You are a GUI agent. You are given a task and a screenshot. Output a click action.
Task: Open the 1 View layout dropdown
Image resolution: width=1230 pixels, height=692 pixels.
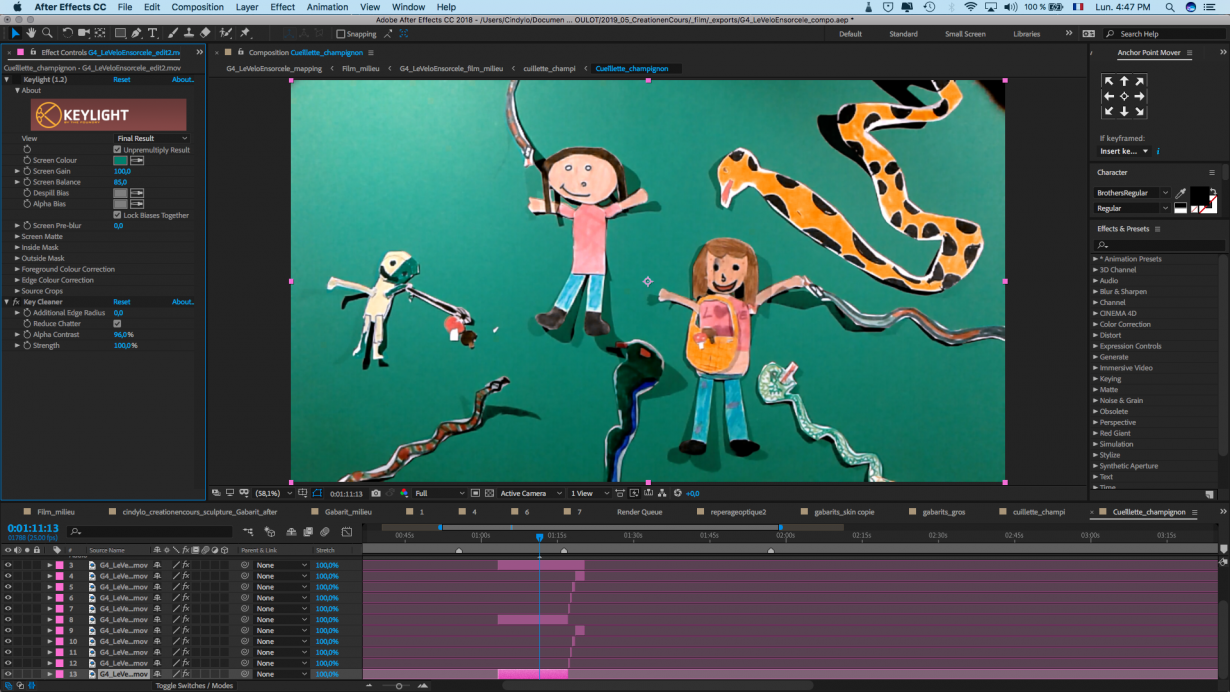(x=588, y=493)
